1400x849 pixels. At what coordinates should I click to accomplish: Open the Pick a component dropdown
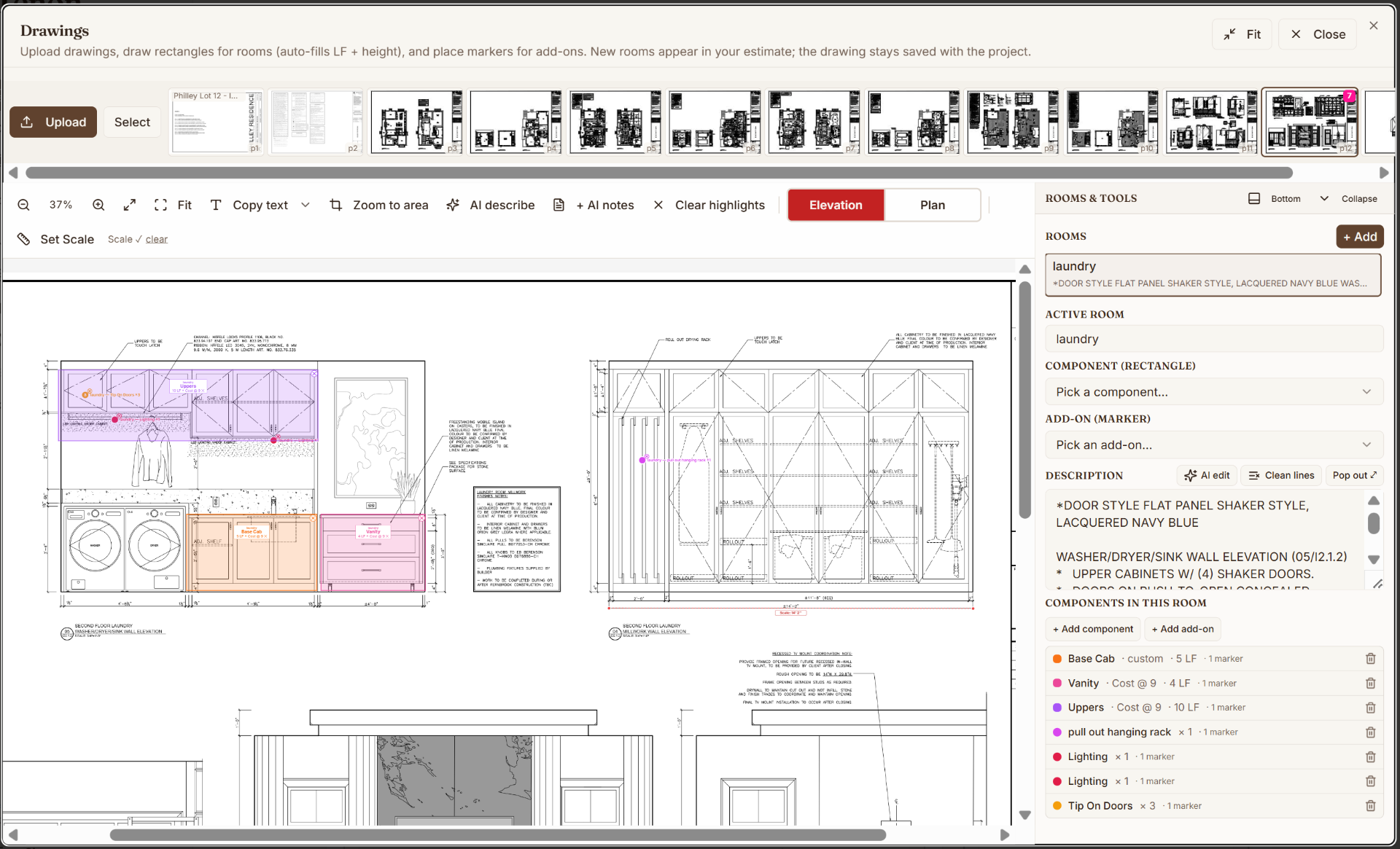coord(1213,392)
